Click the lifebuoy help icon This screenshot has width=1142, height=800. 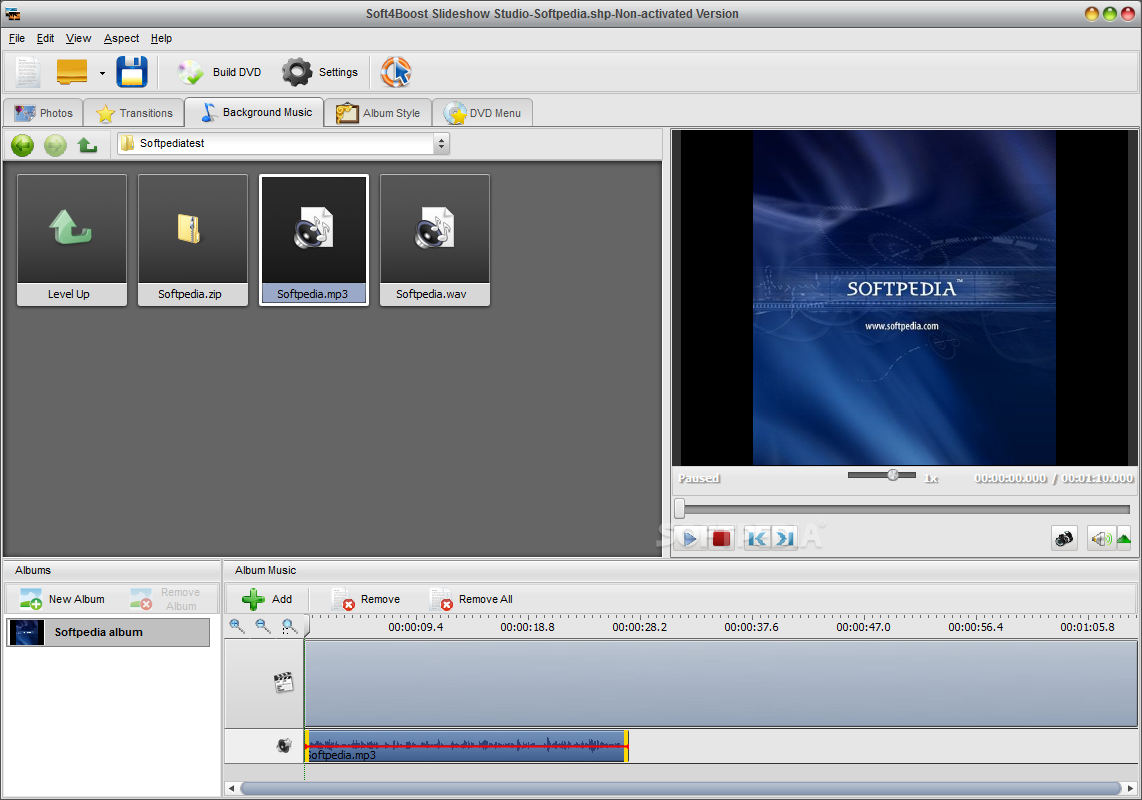coord(395,71)
